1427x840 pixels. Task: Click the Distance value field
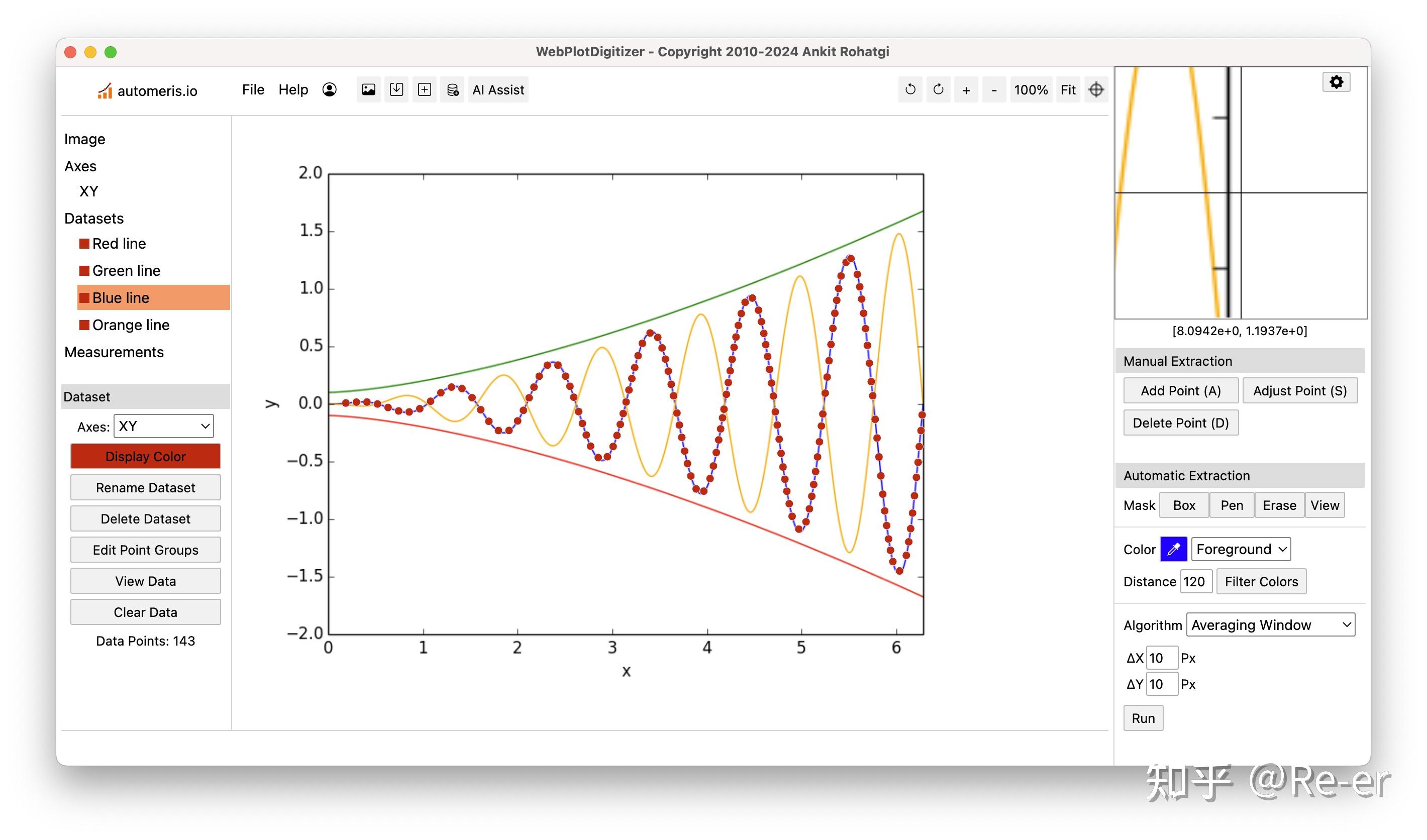tap(1195, 581)
